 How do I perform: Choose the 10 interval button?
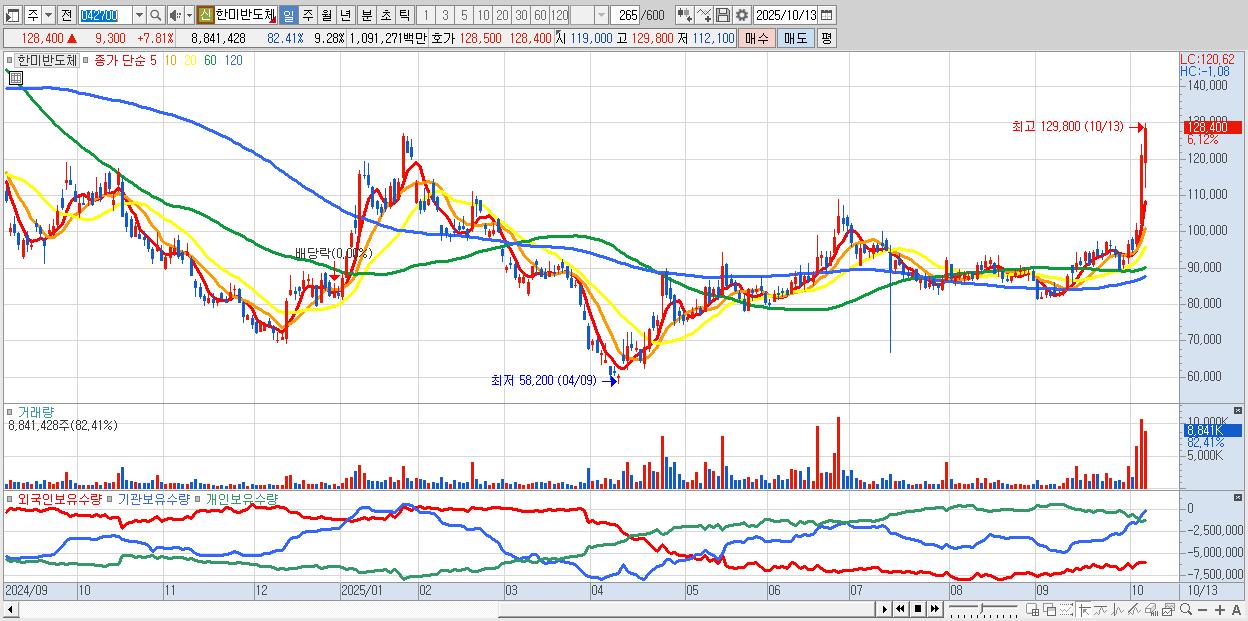[x=483, y=15]
